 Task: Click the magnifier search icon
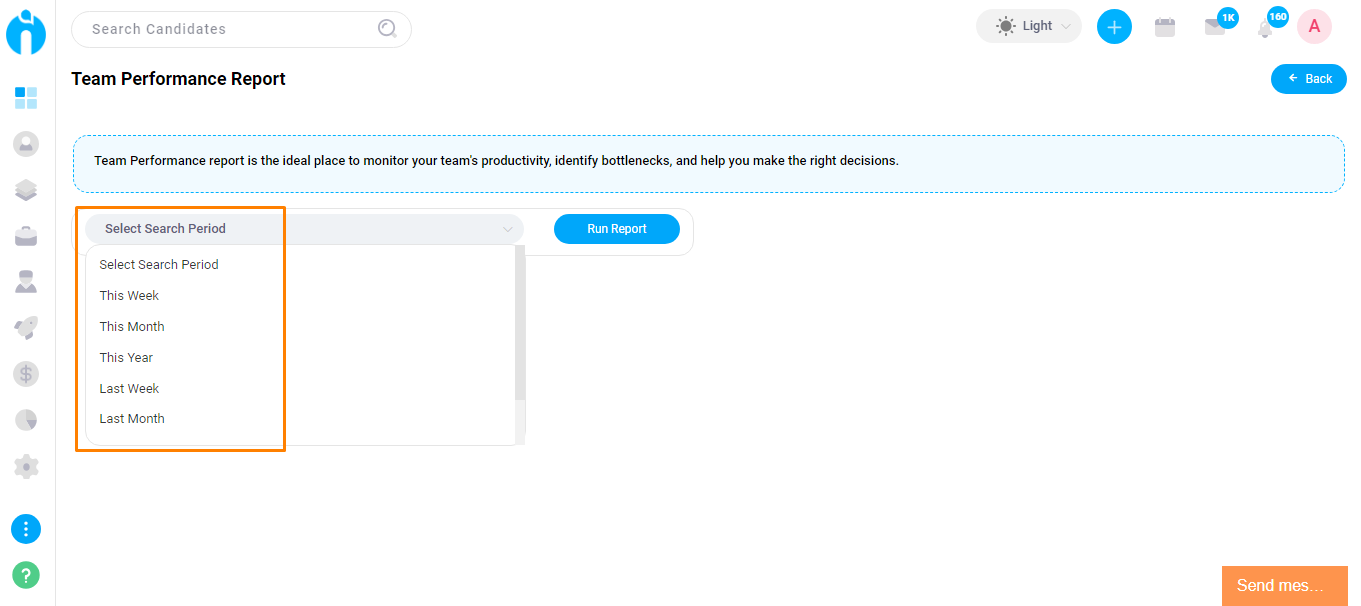[387, 29]
